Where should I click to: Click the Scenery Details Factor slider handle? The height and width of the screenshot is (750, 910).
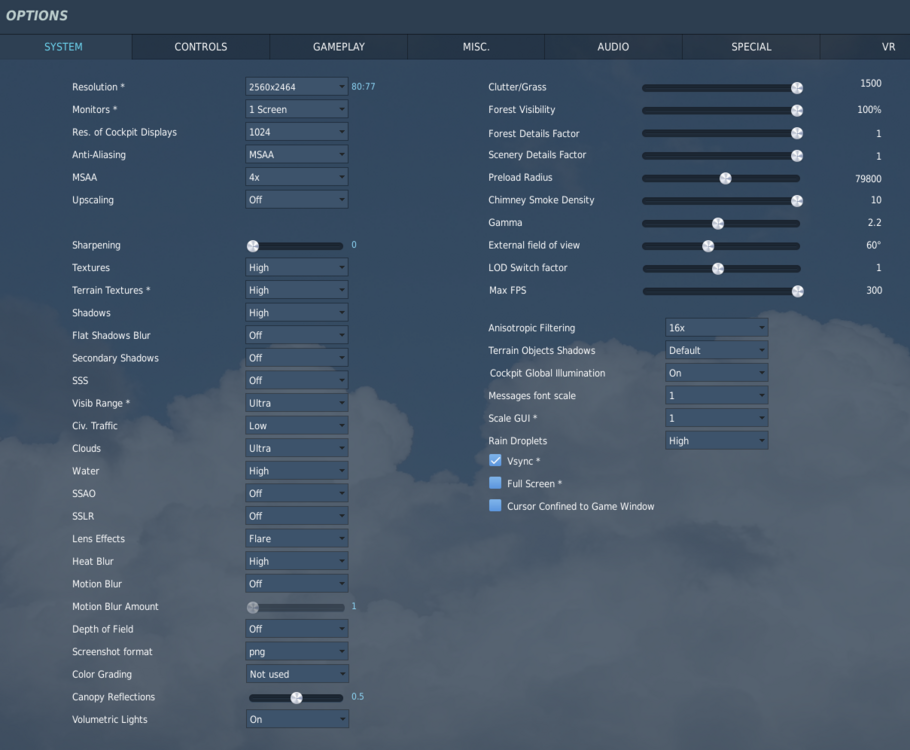[797, 156]
